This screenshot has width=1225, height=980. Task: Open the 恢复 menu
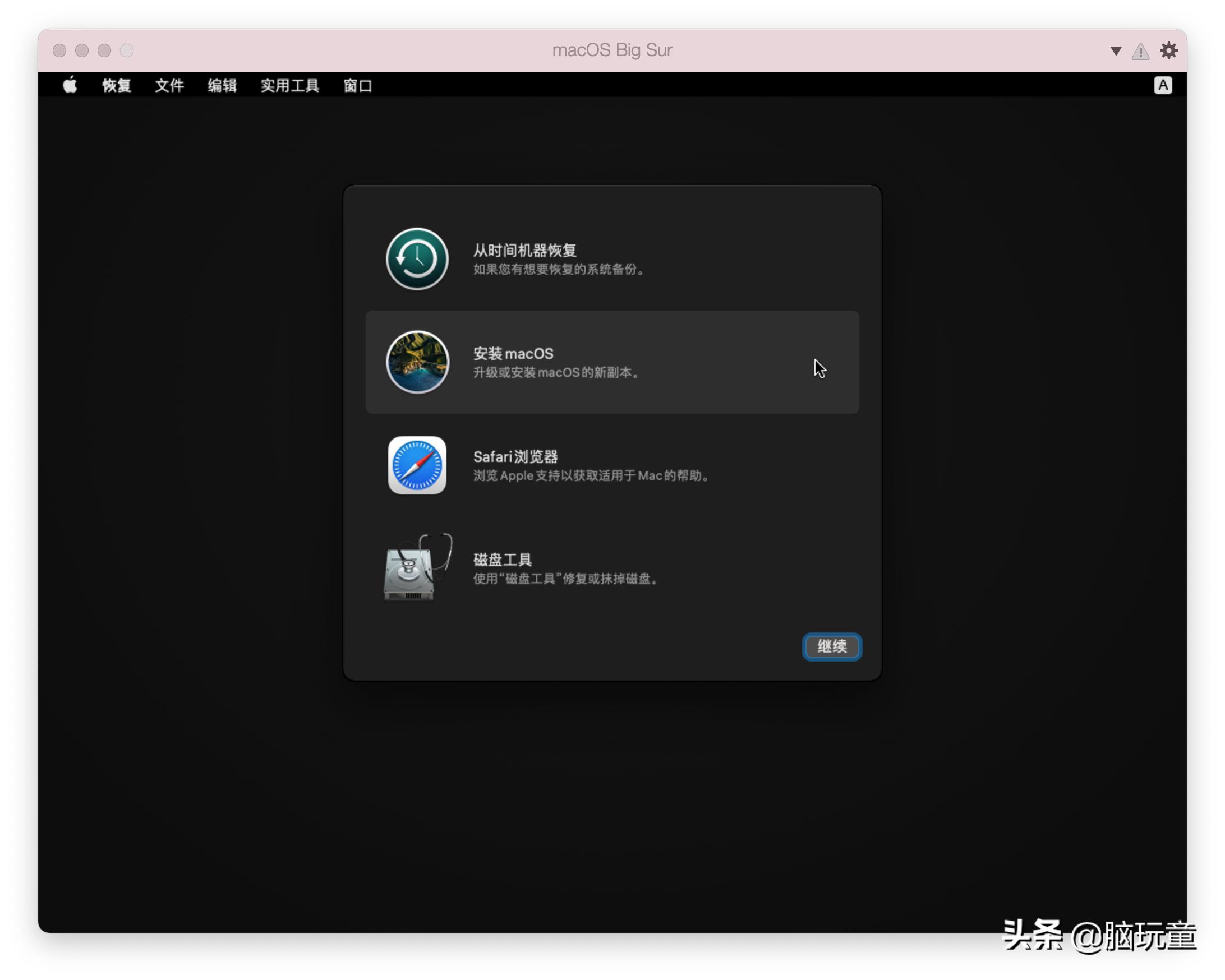pos(117,86)
